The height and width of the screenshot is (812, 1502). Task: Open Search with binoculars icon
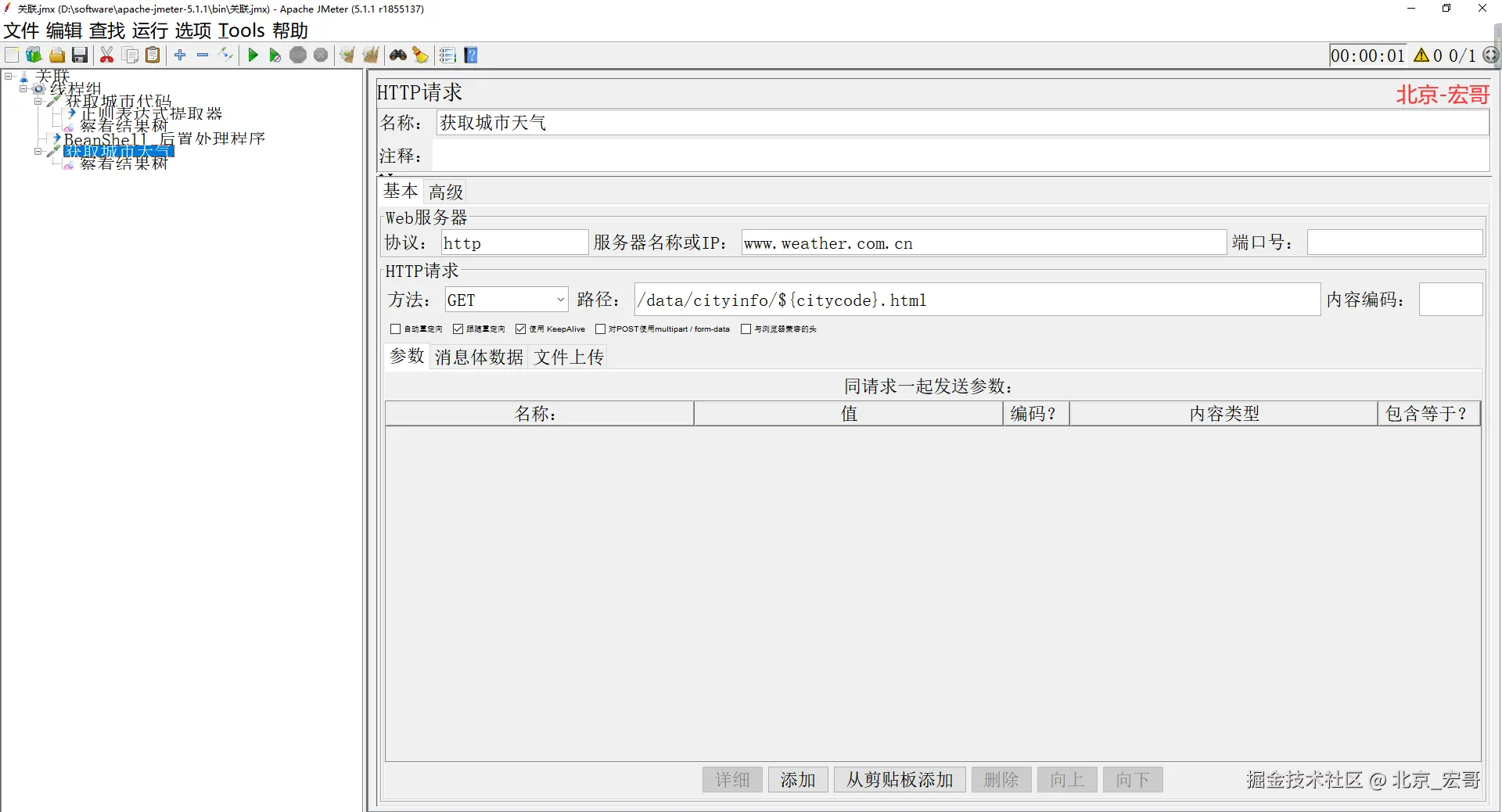click(398, 55)
